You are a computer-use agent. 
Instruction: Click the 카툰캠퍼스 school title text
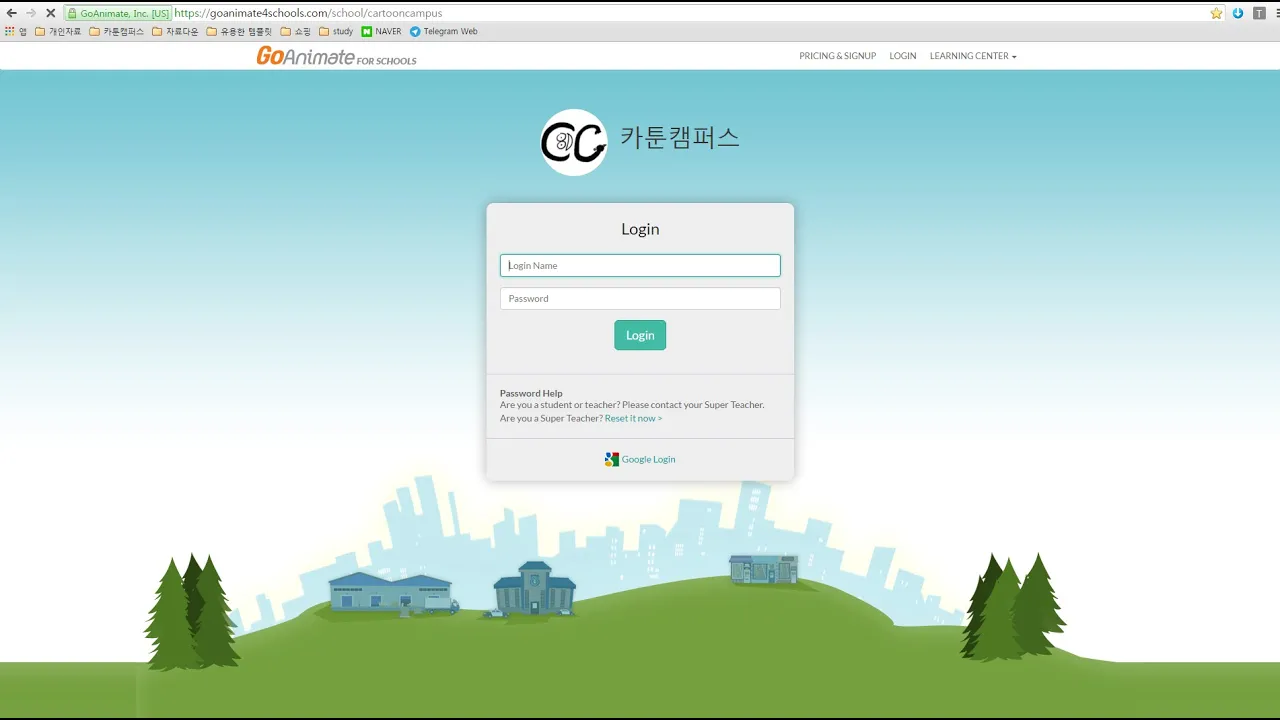[x=680, y=138]
